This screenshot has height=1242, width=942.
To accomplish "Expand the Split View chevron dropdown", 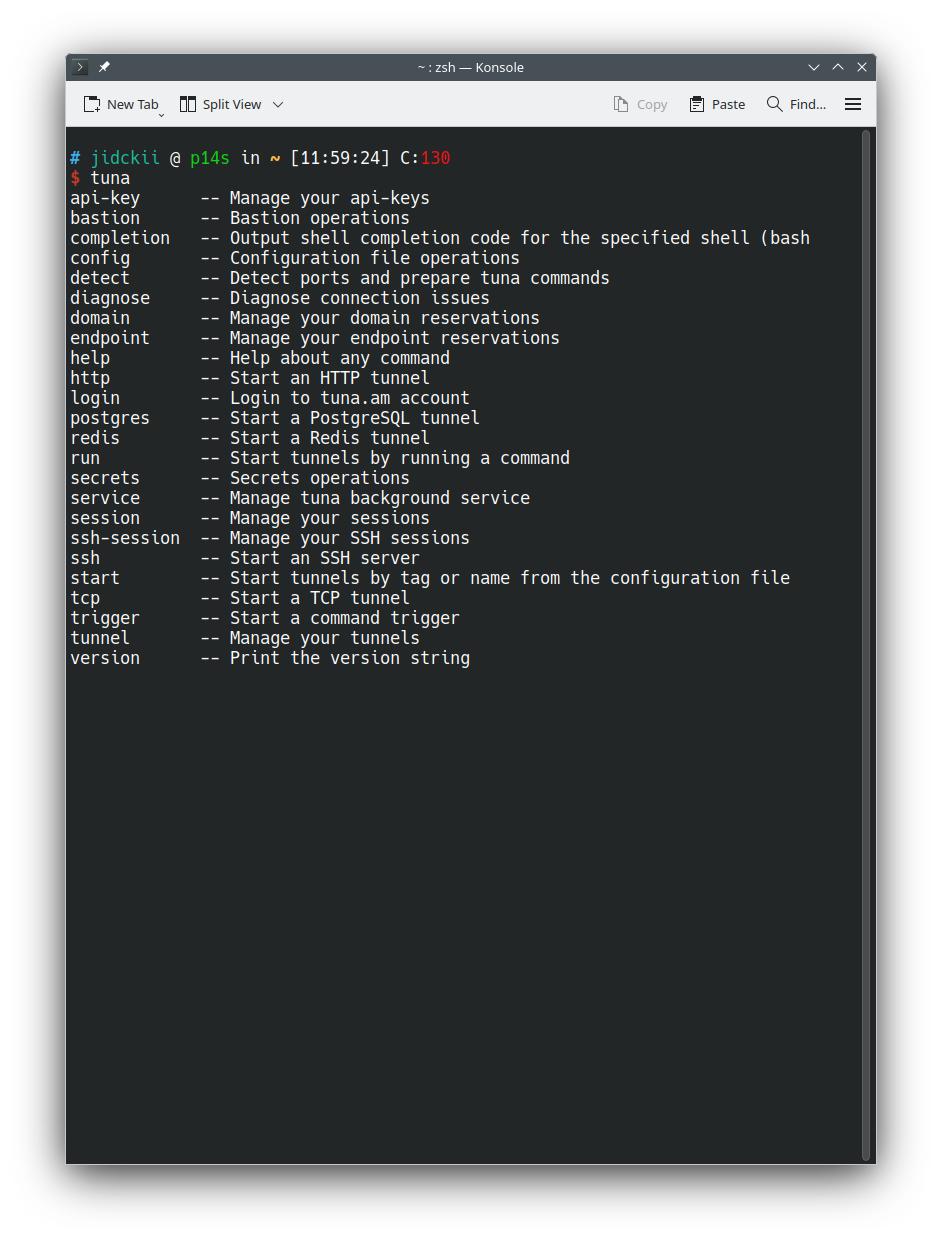I will tap(278, 104).
